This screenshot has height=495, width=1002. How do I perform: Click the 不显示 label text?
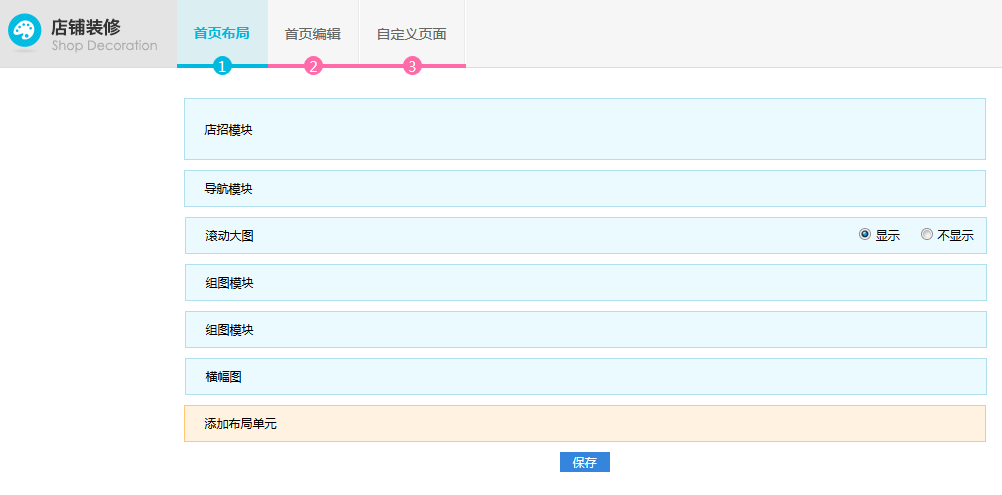[955, 236]
